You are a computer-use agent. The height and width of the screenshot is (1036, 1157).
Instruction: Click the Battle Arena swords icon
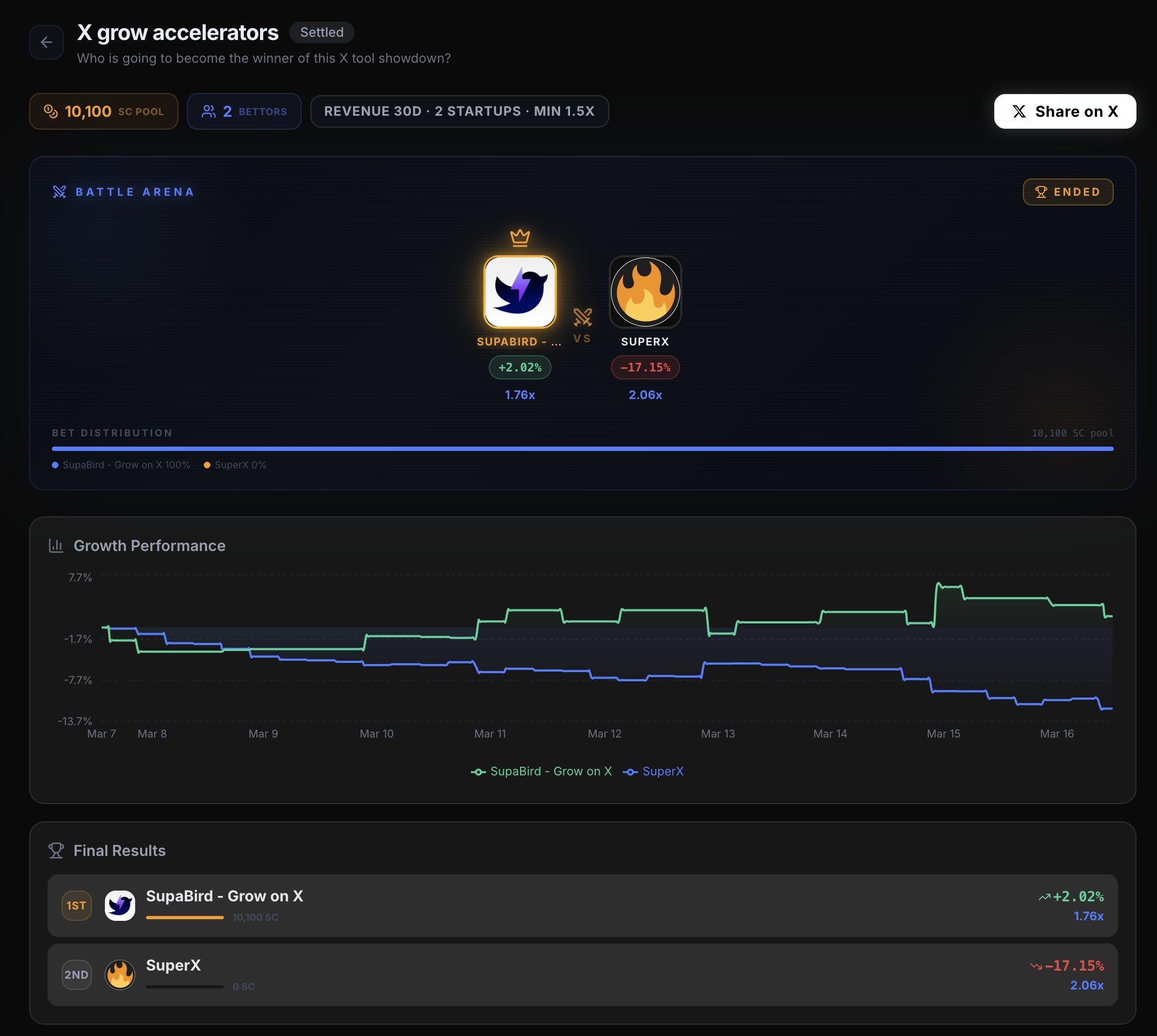pos(59,192)
